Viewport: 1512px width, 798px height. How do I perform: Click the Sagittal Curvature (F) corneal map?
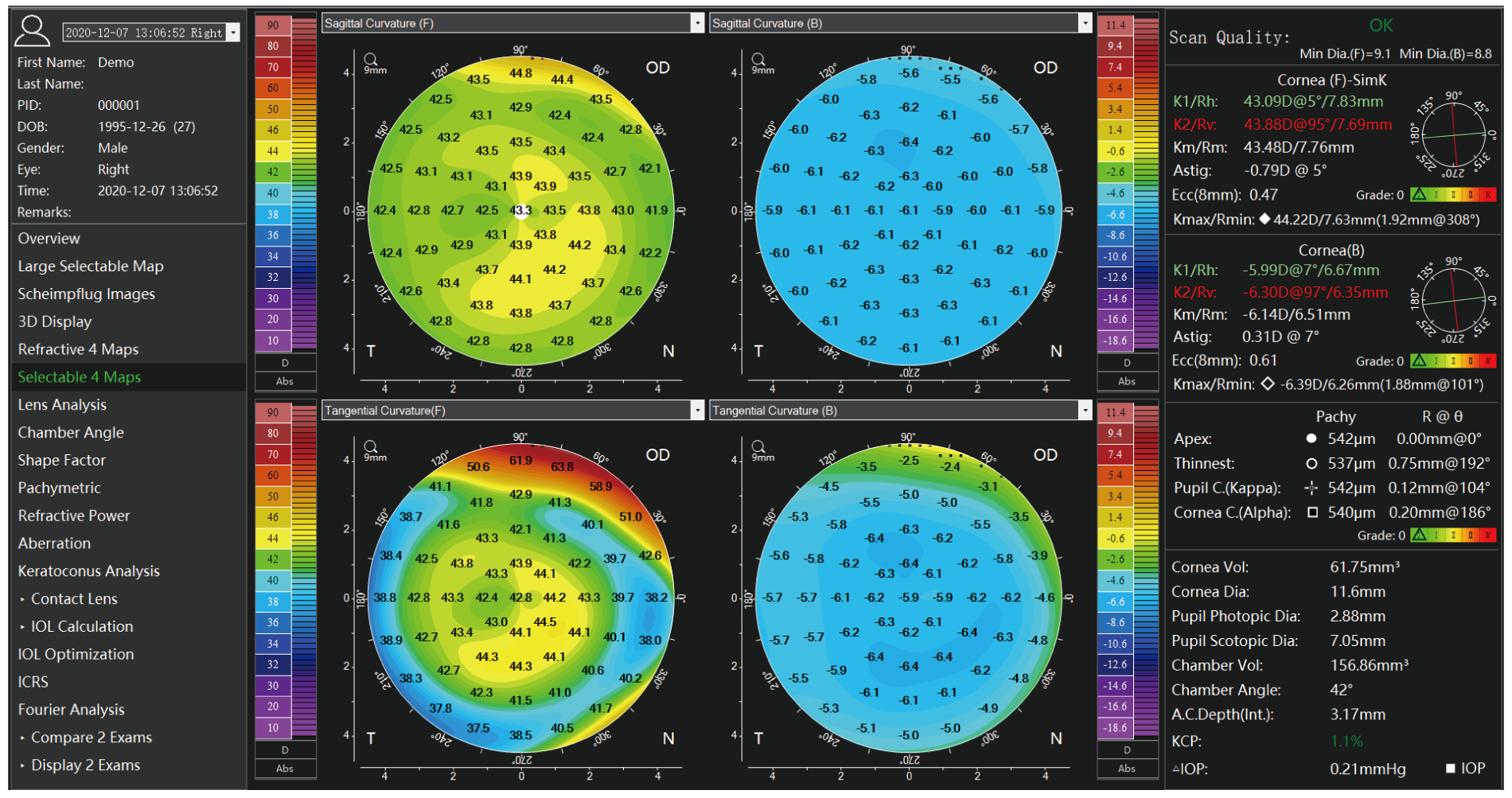coord(520,211)
